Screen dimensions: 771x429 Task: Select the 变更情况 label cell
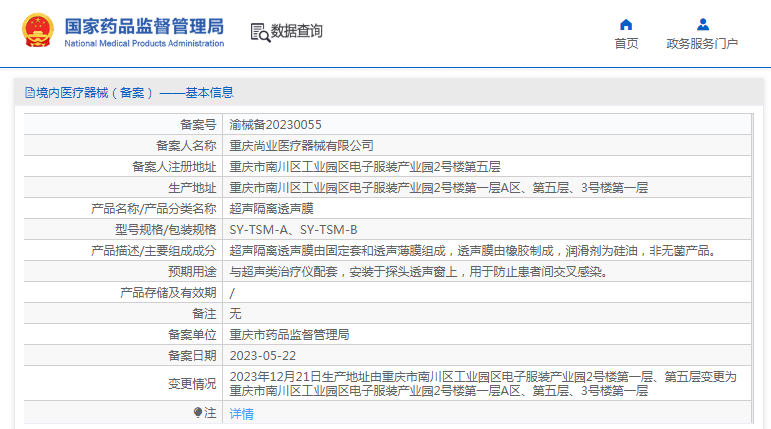[123, 383]
